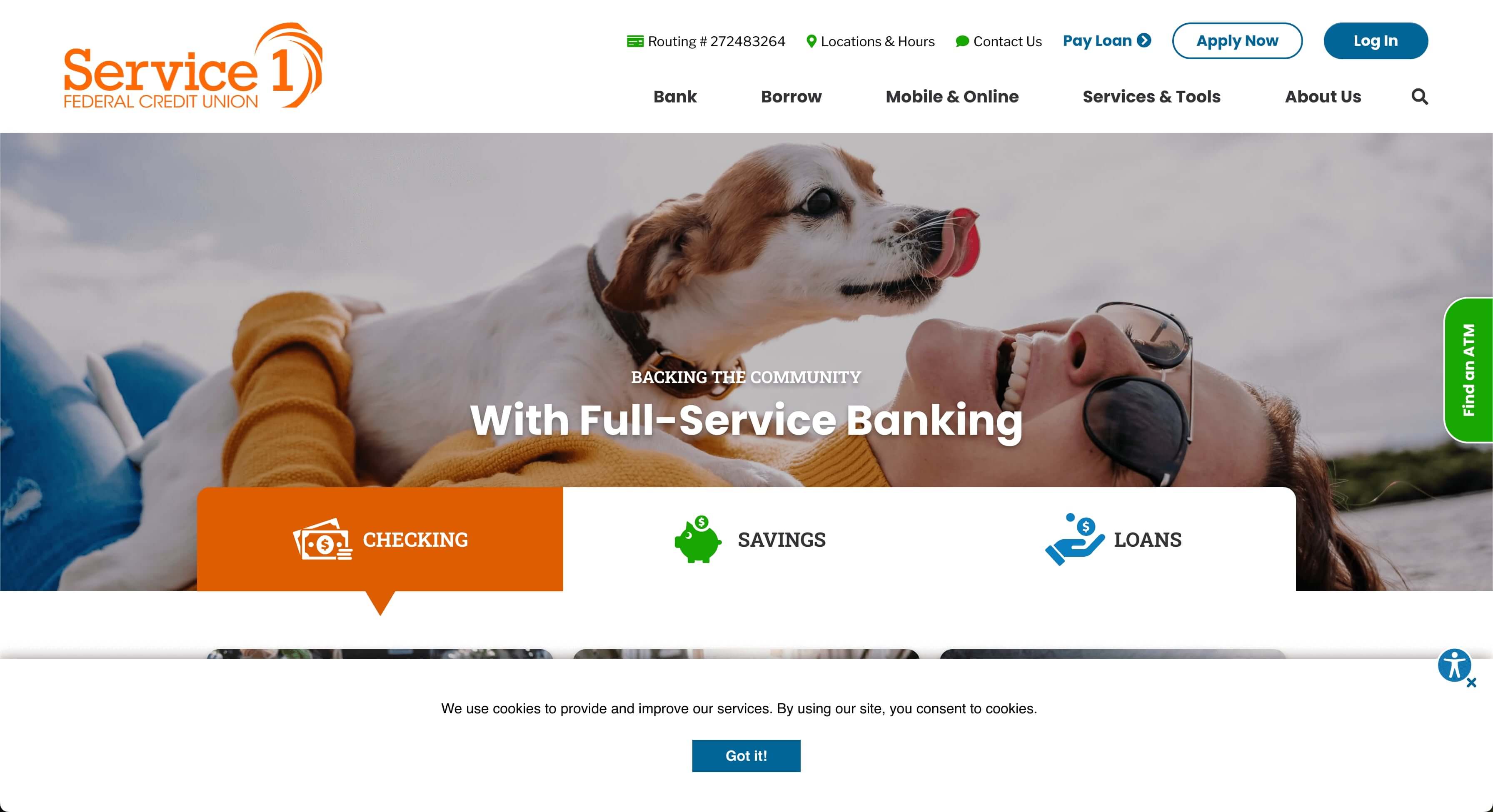This screenshot has width=1493, height=812.
Task: Expand the Services & Tools menu
Action: tap(1152, 96)
